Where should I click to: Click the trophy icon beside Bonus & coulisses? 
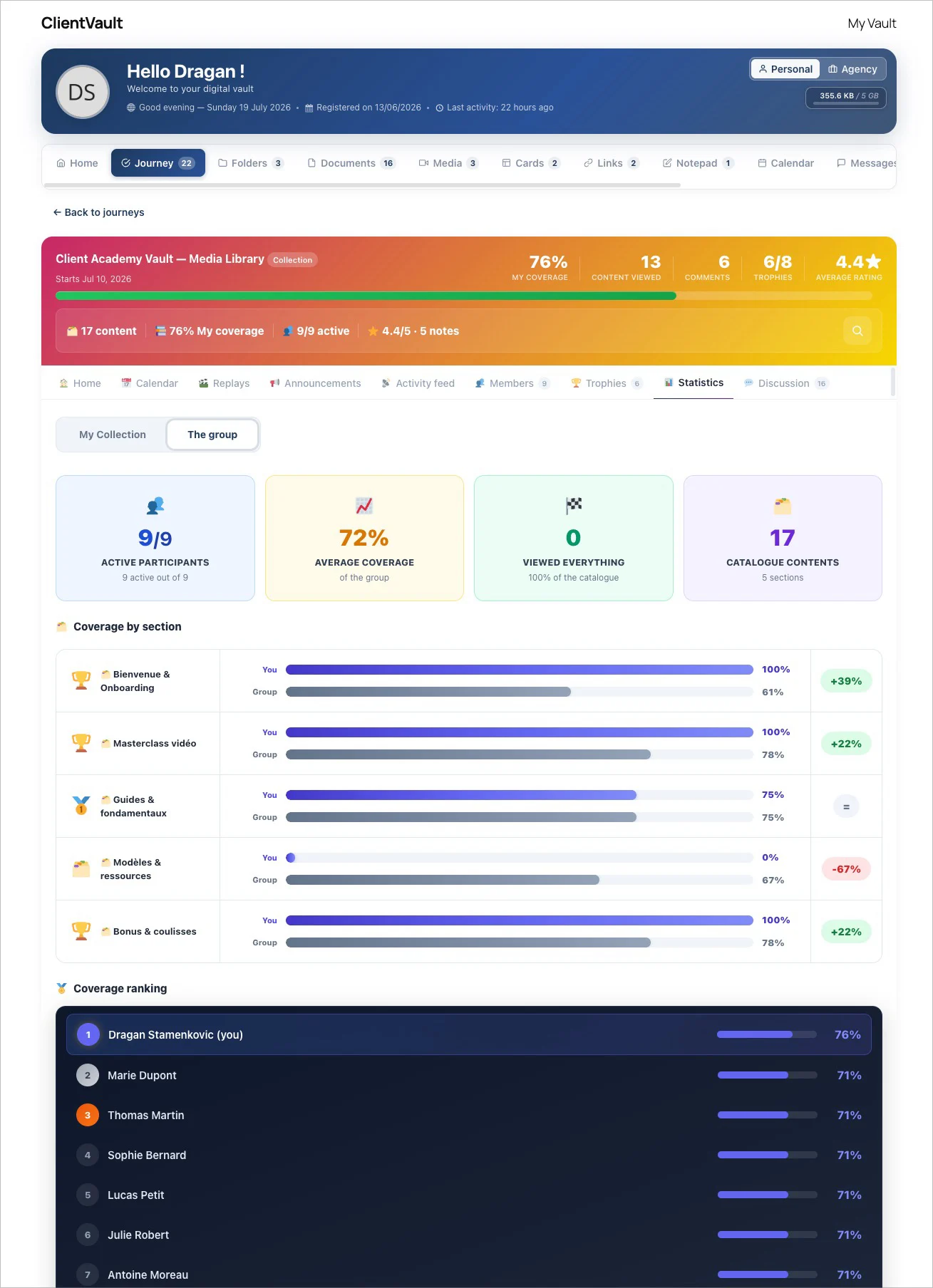[x=81, y=931]
